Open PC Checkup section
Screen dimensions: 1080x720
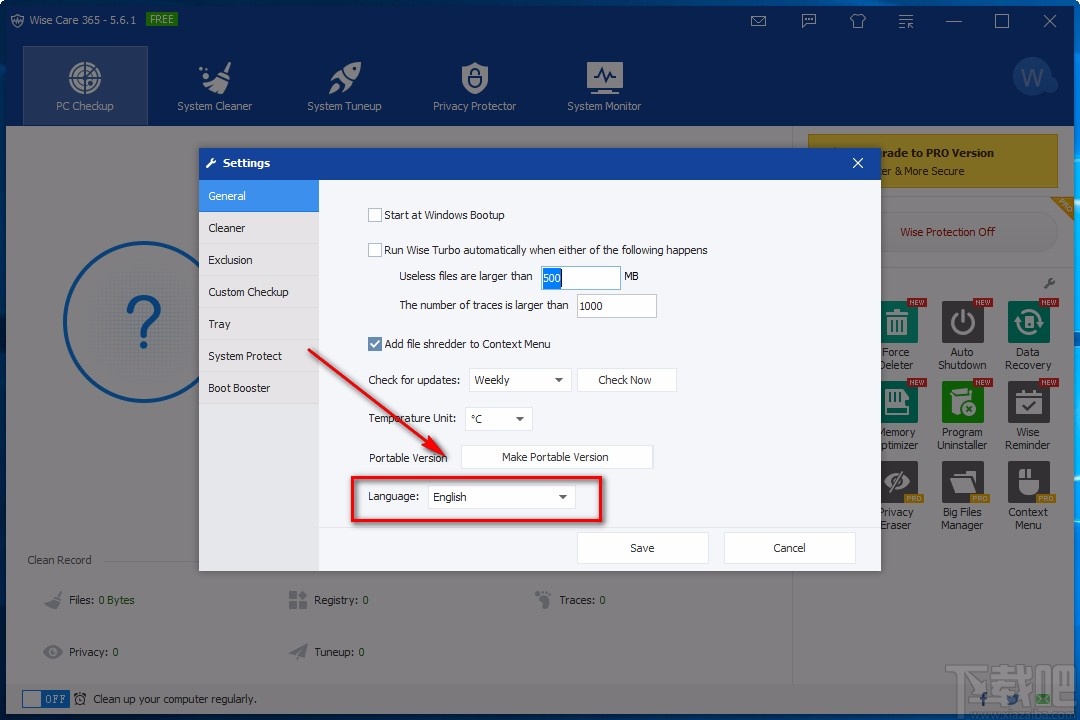pyautogui.click(x=85, y=85)
